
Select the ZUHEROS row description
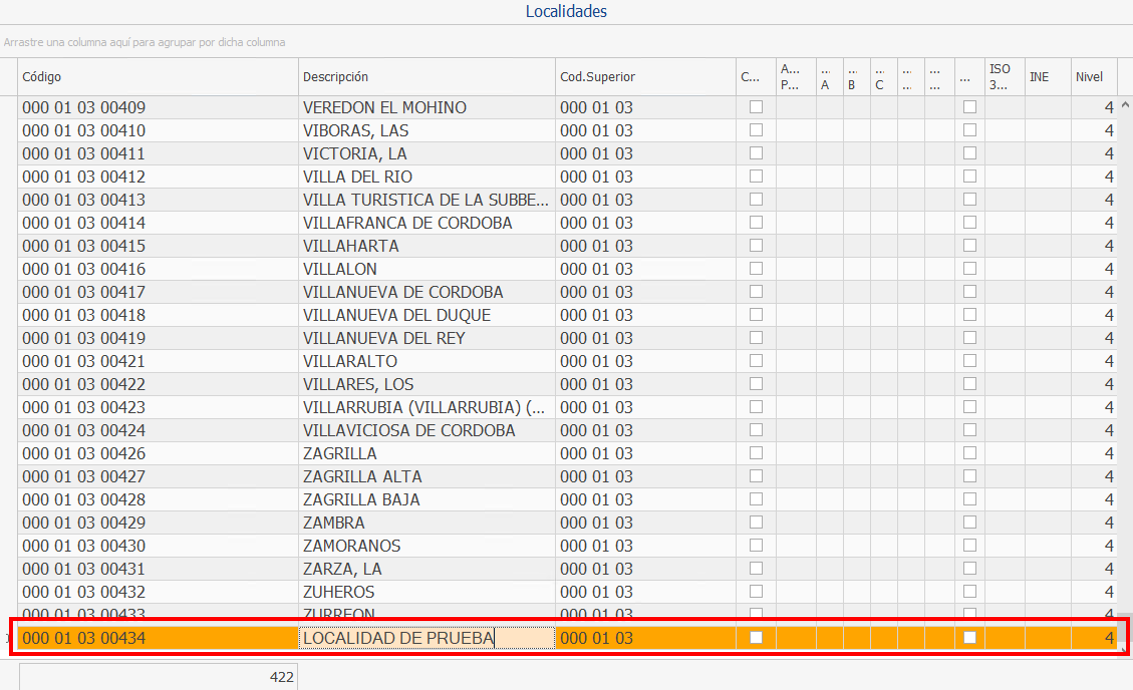click(x=427, y=592)
